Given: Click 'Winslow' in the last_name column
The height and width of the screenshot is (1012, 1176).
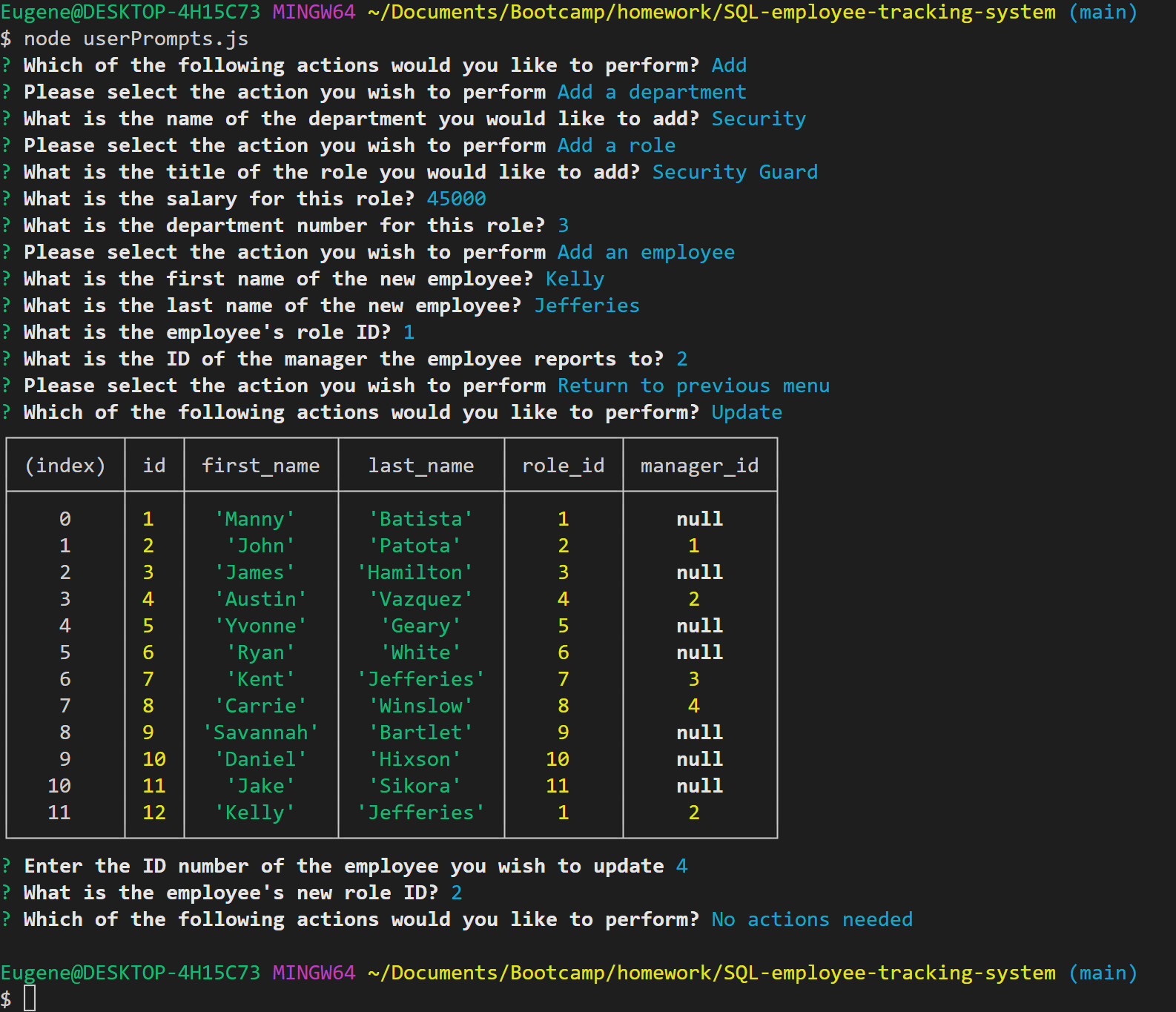Looking at the screenshot, I should click(x=420, y=706).
